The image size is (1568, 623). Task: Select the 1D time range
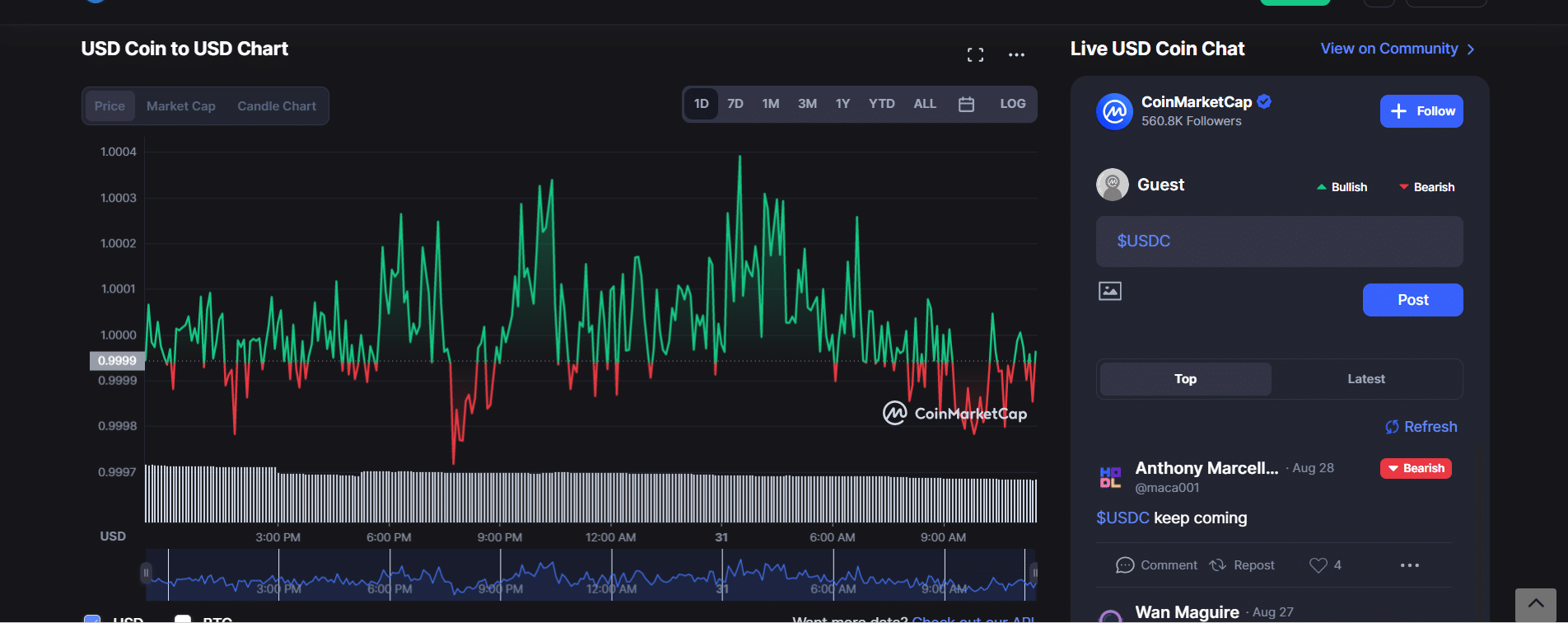[x=702, y=104]
